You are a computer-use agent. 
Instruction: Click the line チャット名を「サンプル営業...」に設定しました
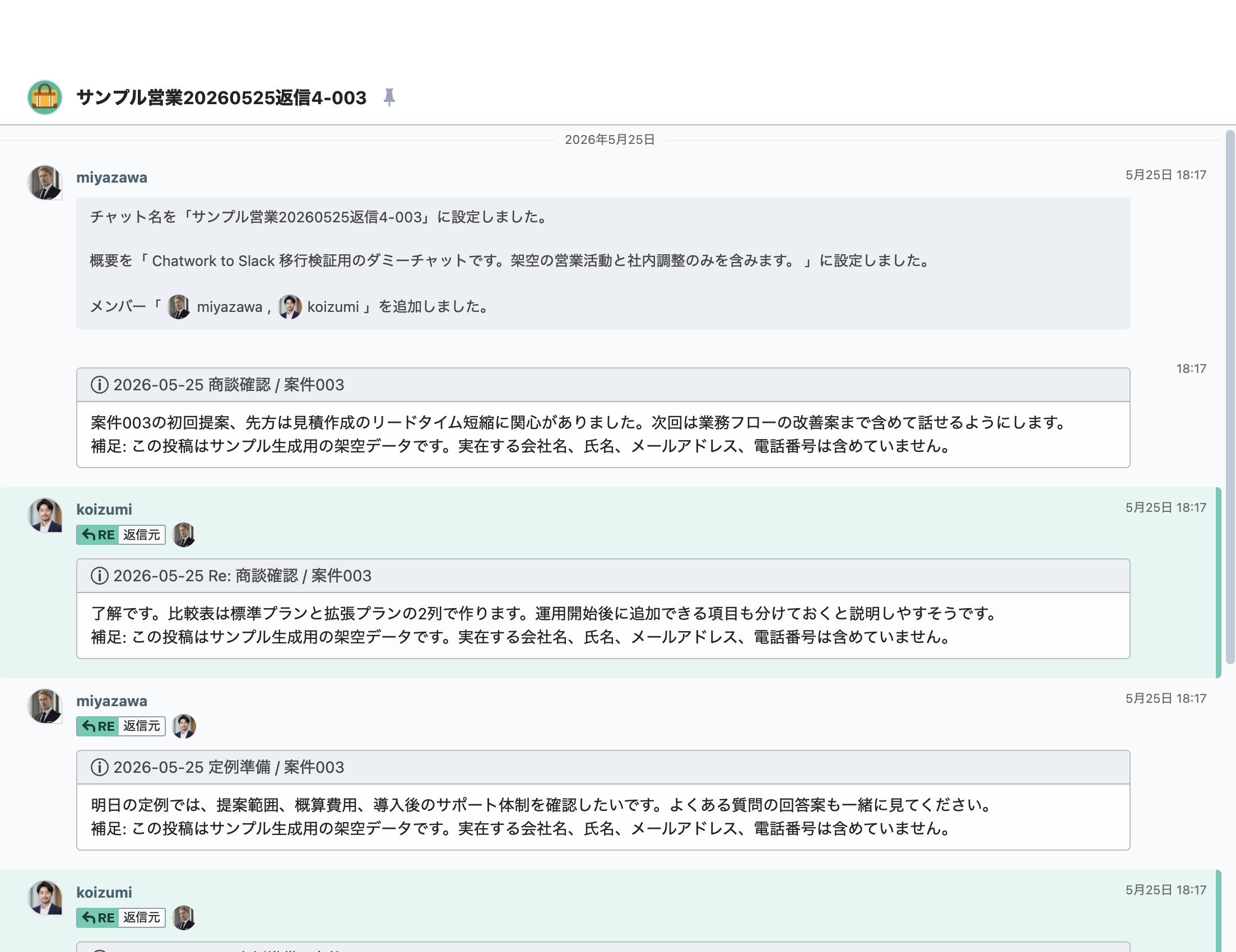pos(320,217)
